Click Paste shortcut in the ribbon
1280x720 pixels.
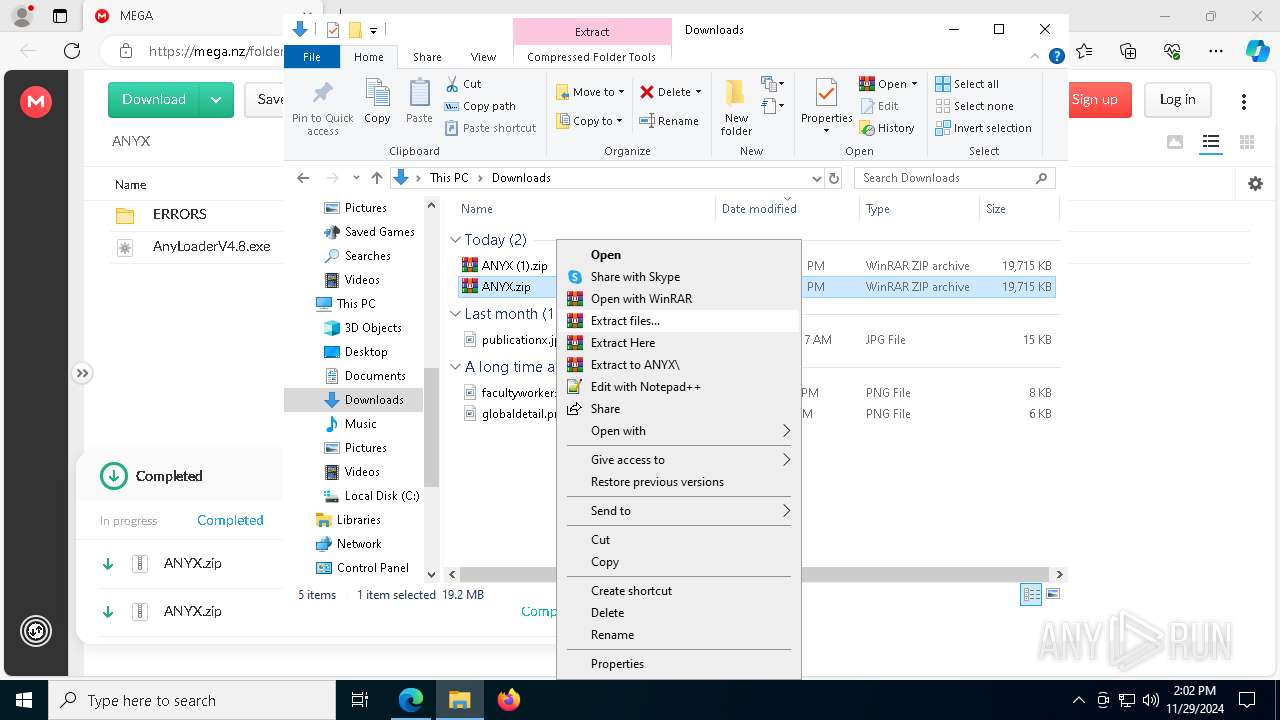click(x=490, y=128)
